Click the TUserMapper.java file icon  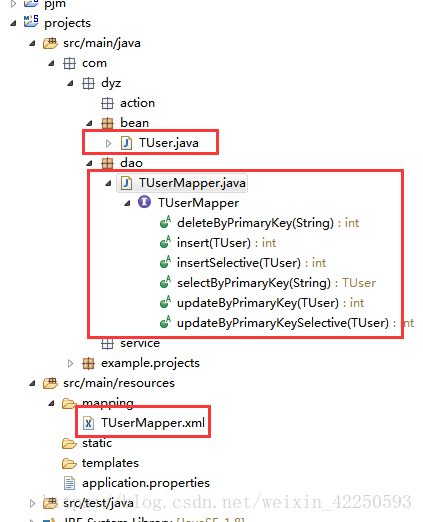[126, 183]
